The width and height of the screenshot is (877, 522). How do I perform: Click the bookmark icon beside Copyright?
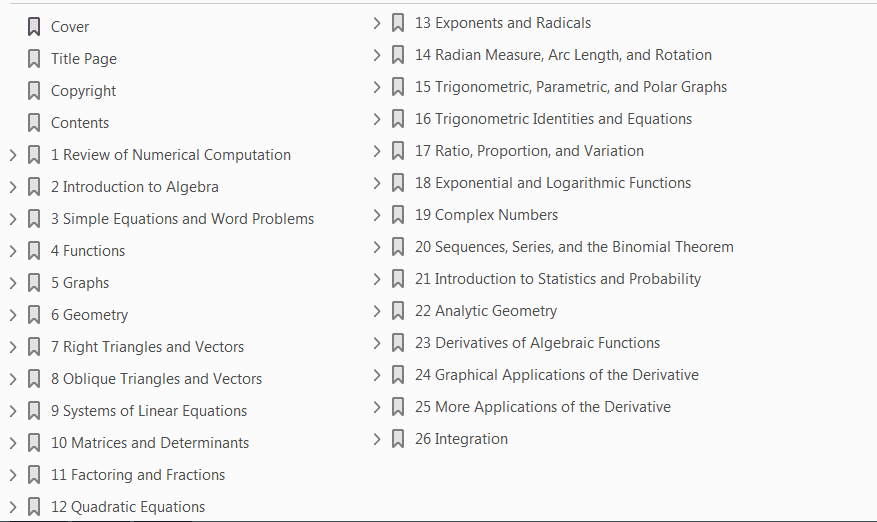point(34,90)
